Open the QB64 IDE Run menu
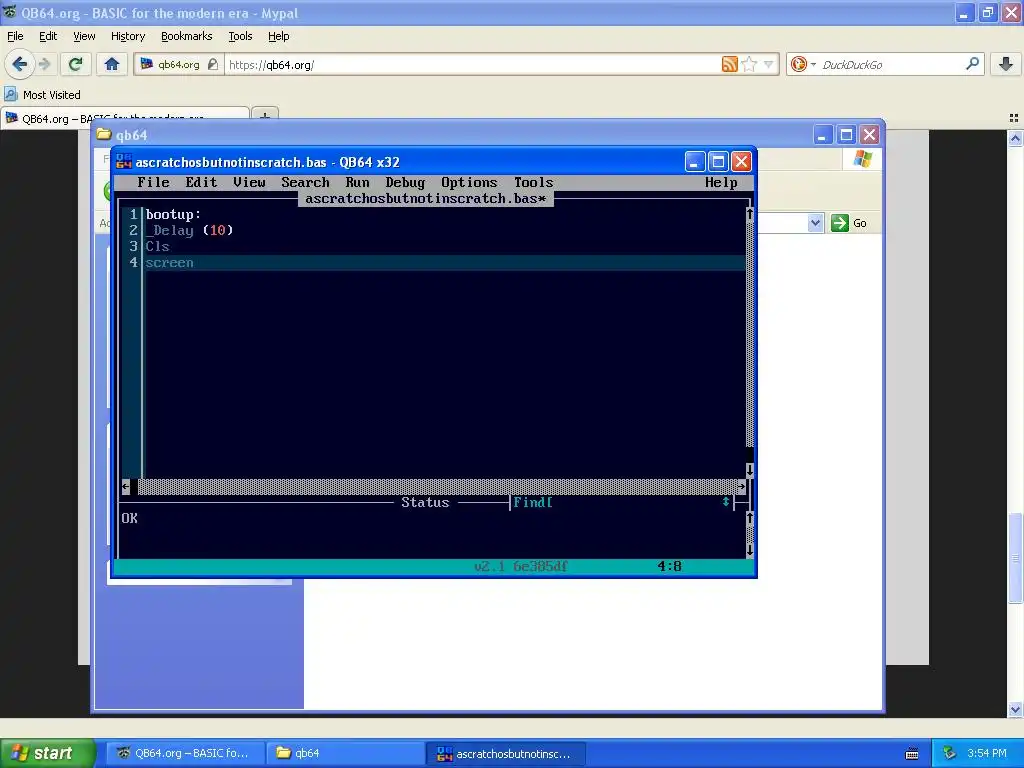Image resolution: width=1024 pixels, height=768 pixels. pyautogui.click(x=357, y=182)
